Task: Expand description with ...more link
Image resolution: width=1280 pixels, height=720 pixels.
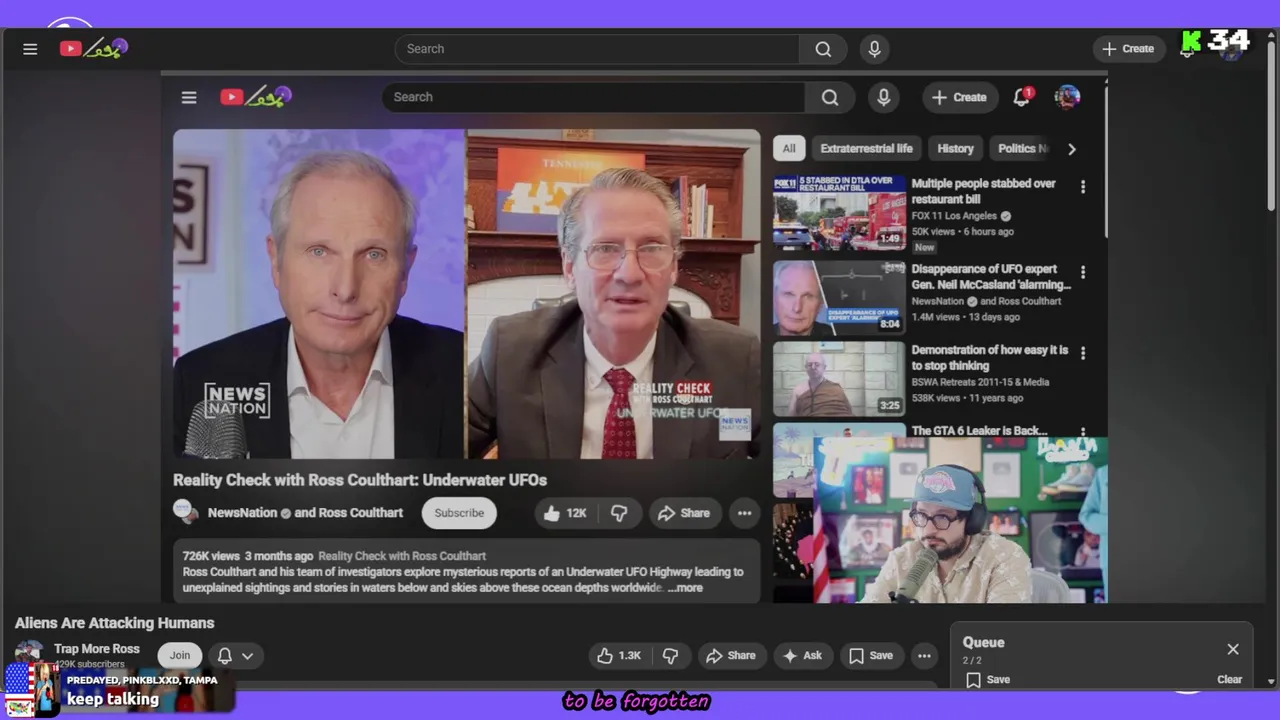Action: 685,588
